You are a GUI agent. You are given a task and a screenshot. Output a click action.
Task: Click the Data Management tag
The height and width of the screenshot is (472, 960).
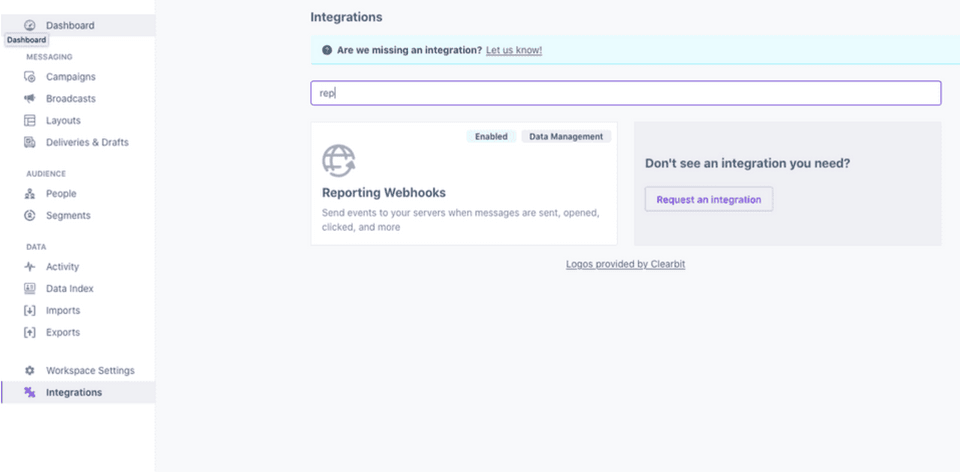pos(566,137)
